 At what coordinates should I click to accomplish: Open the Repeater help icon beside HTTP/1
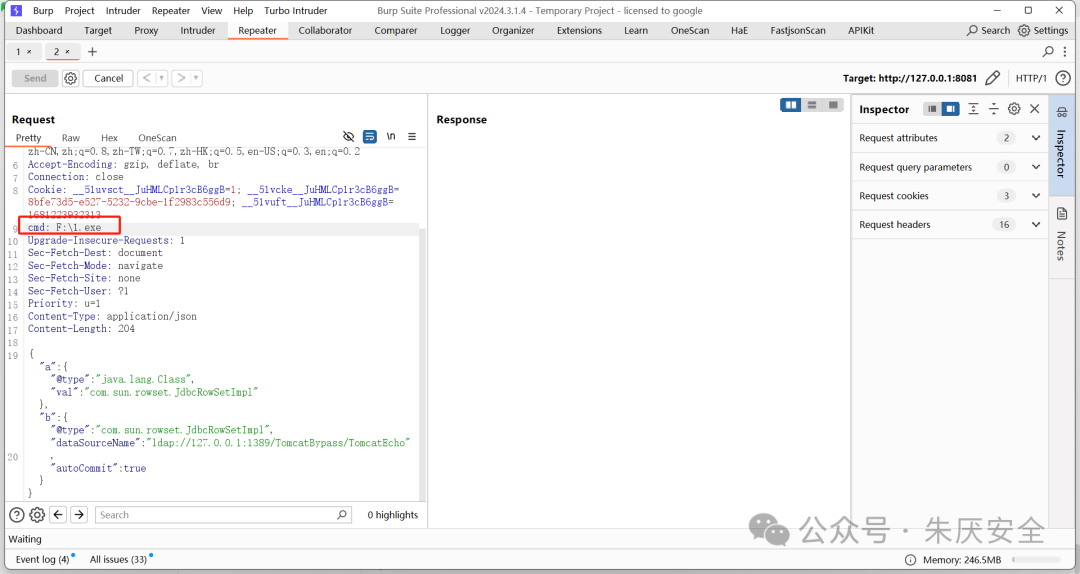(1063, 78)
